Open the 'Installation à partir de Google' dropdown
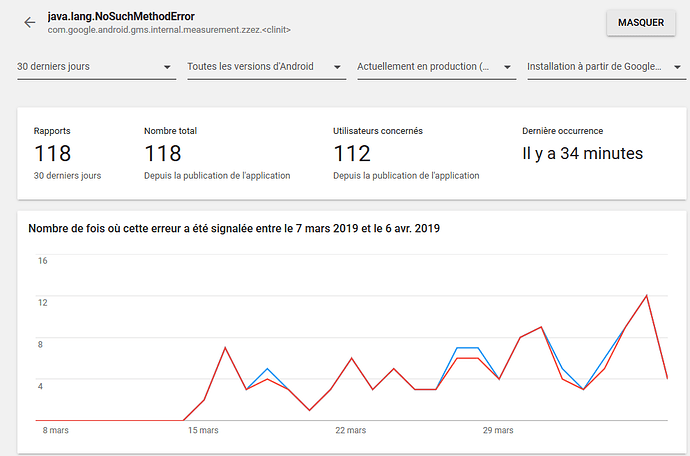 click(606, 67)
